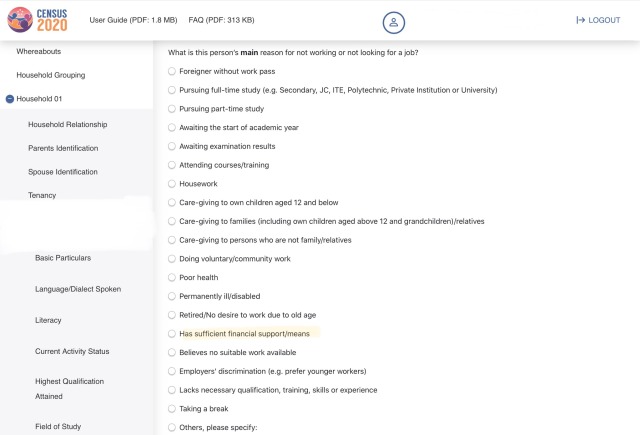Select 'Taking a break' option
This screenshot has width=640, height=435.
pos(172,409)
